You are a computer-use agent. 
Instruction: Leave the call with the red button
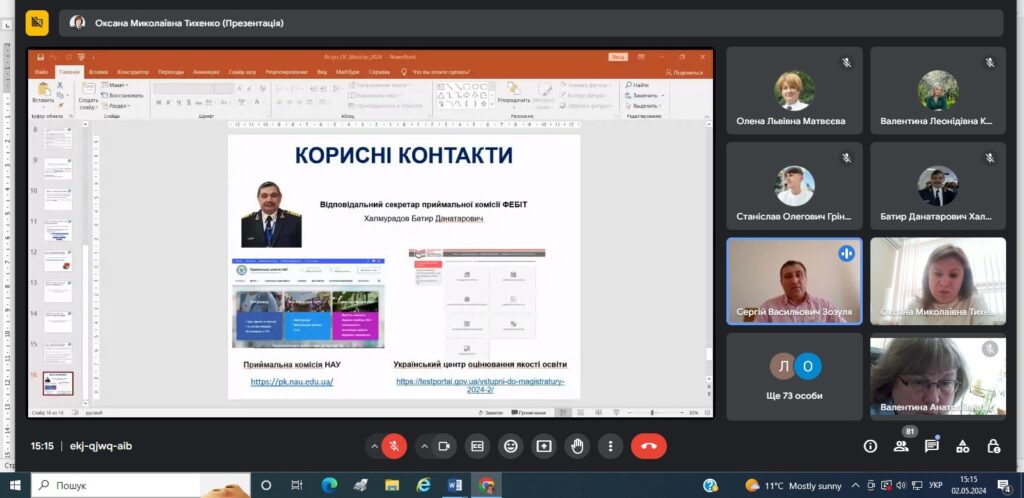click(x=648, y=446)
